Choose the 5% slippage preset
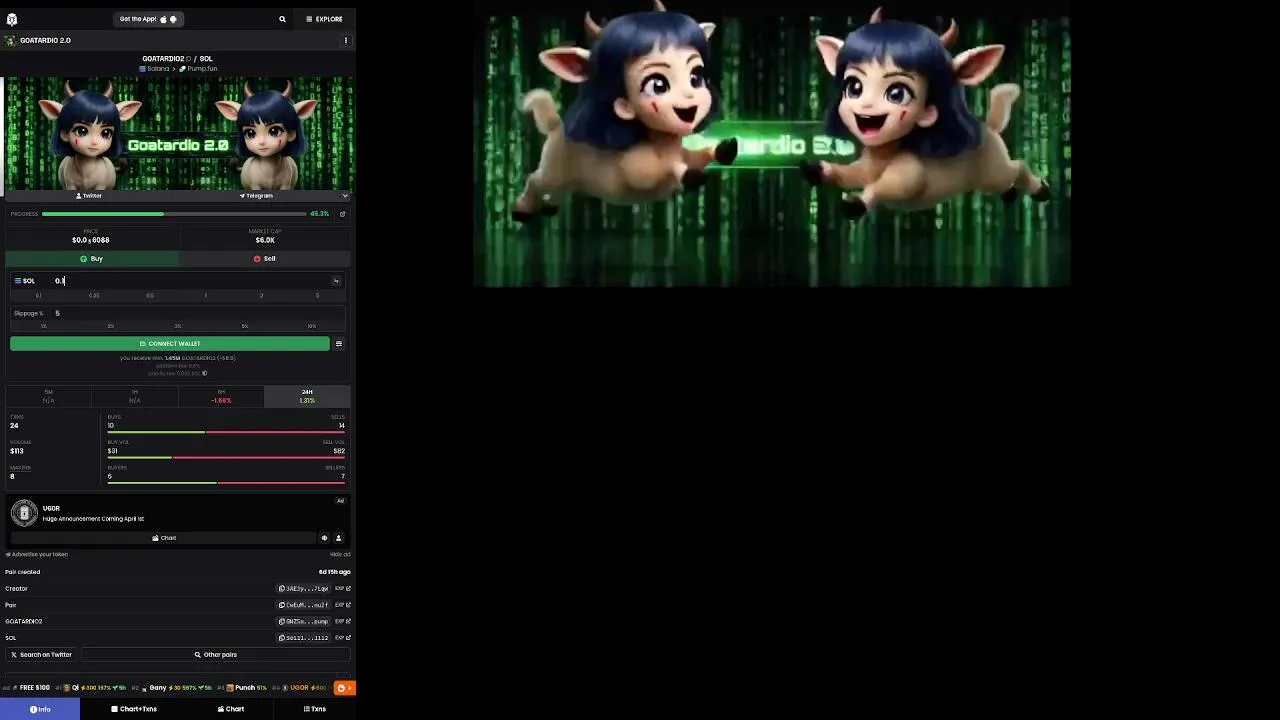1280x720 pixels. (245, 326)
